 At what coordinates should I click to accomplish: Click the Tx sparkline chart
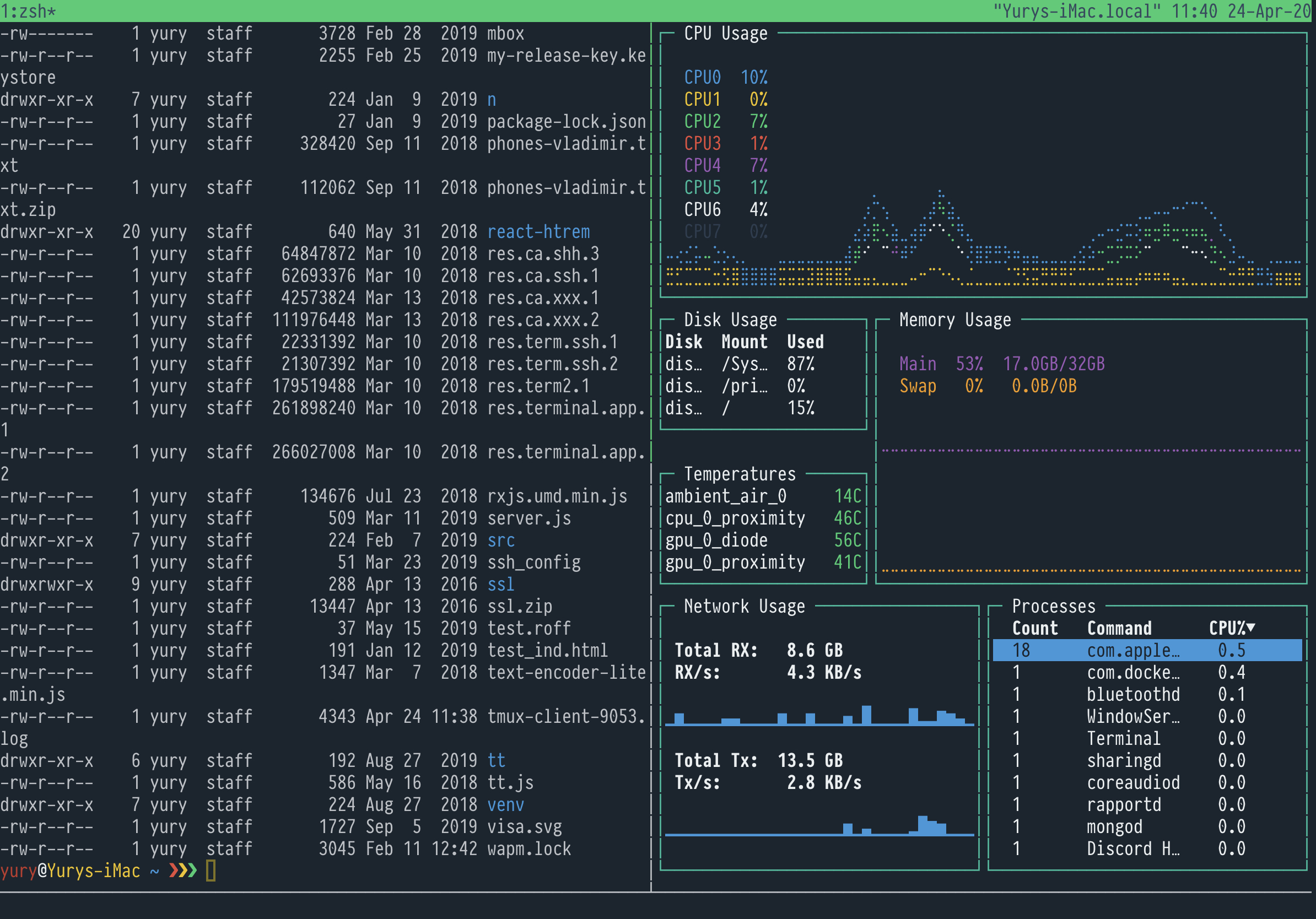tap(819, 825)
